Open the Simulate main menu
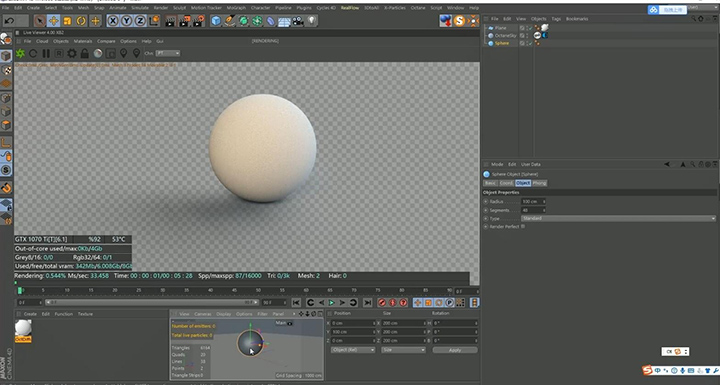720x385 pixels. pyautogui.click(x=140, y=8)
